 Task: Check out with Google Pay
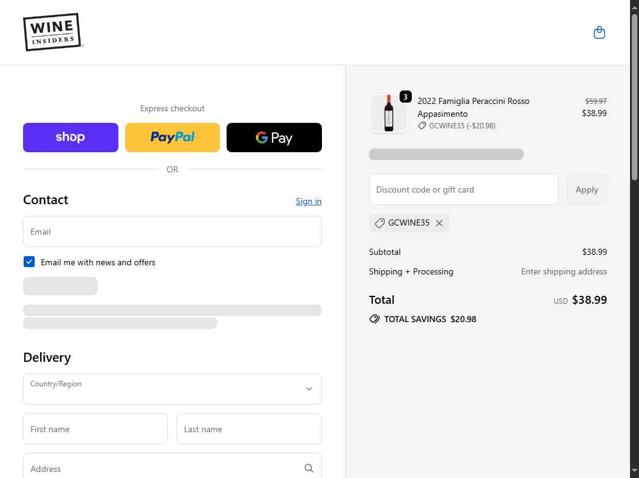click(274, 137)
